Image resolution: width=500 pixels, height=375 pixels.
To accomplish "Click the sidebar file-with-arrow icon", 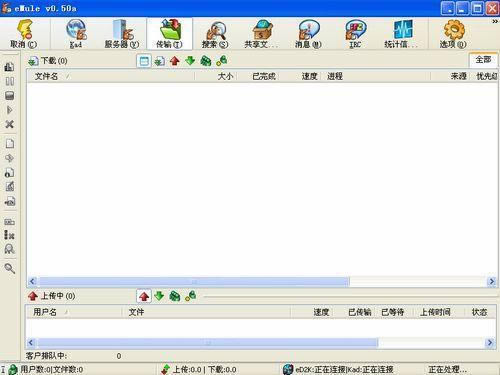I will click(10, 201).
